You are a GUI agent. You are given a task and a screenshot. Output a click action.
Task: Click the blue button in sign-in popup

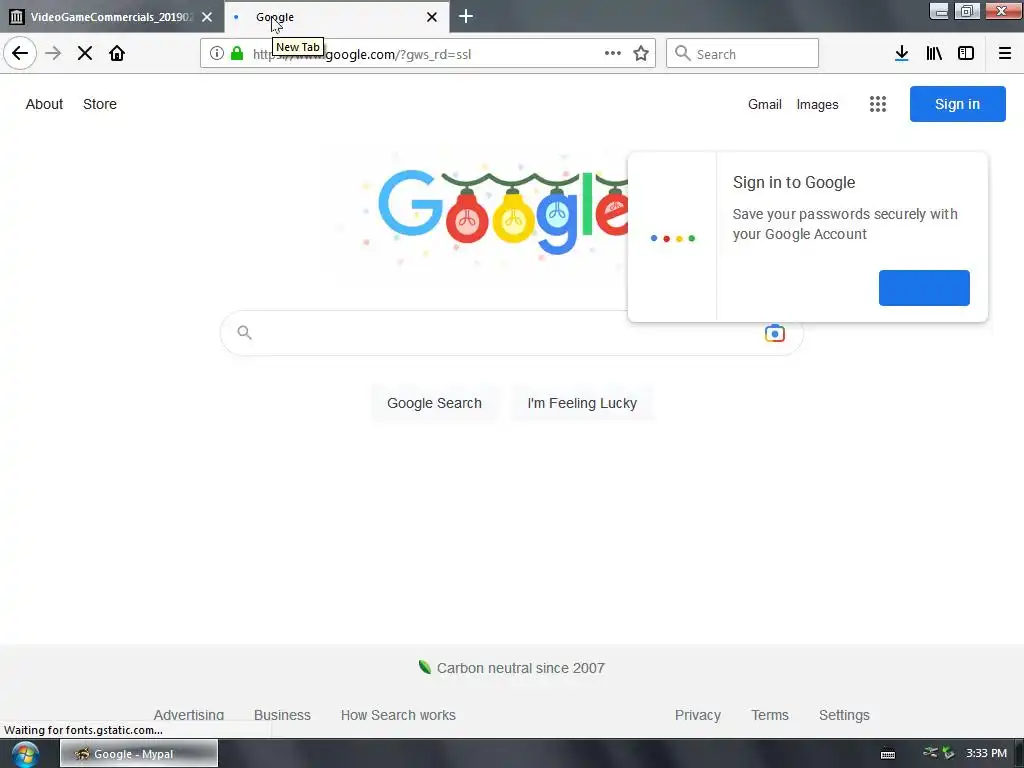(x=924, y=287)
